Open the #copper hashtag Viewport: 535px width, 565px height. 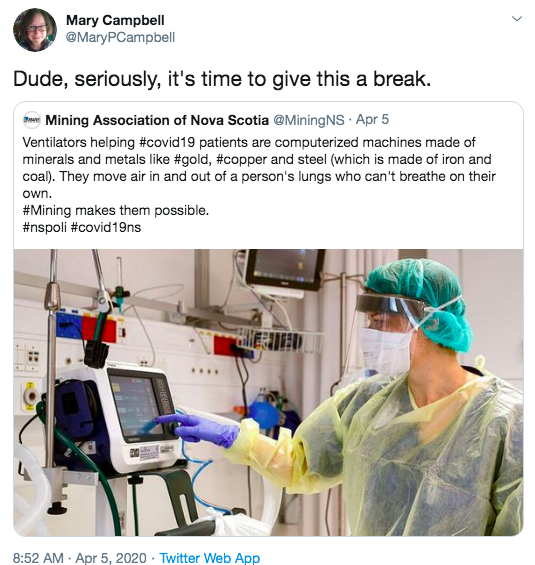(241, 159)
